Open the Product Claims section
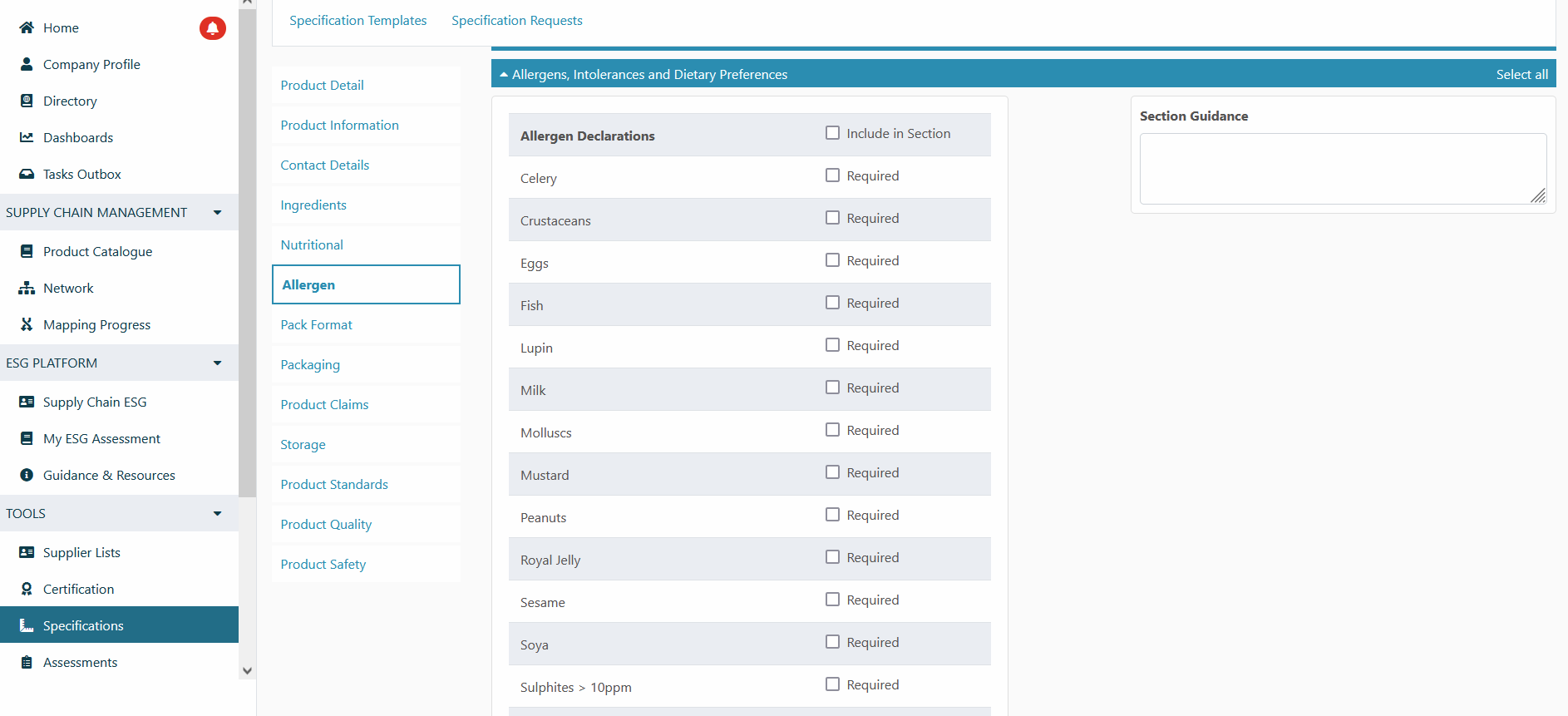Viewport: 1568px width, 716px height. coord(324,404)
